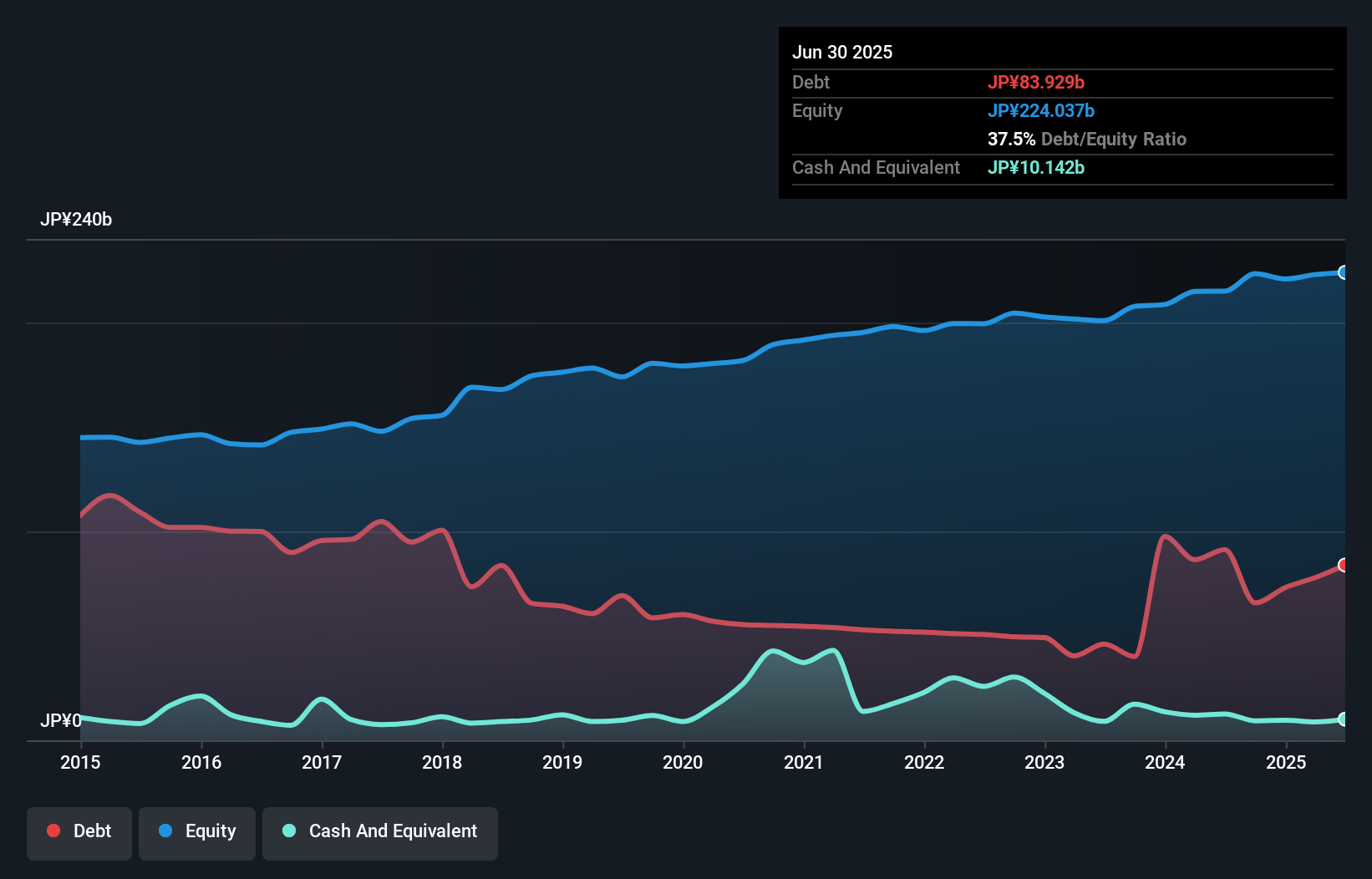This screenshot has width=1372, height=879.
Task: Click the blue Equity legend dot
Action: (x=167, y=831)
